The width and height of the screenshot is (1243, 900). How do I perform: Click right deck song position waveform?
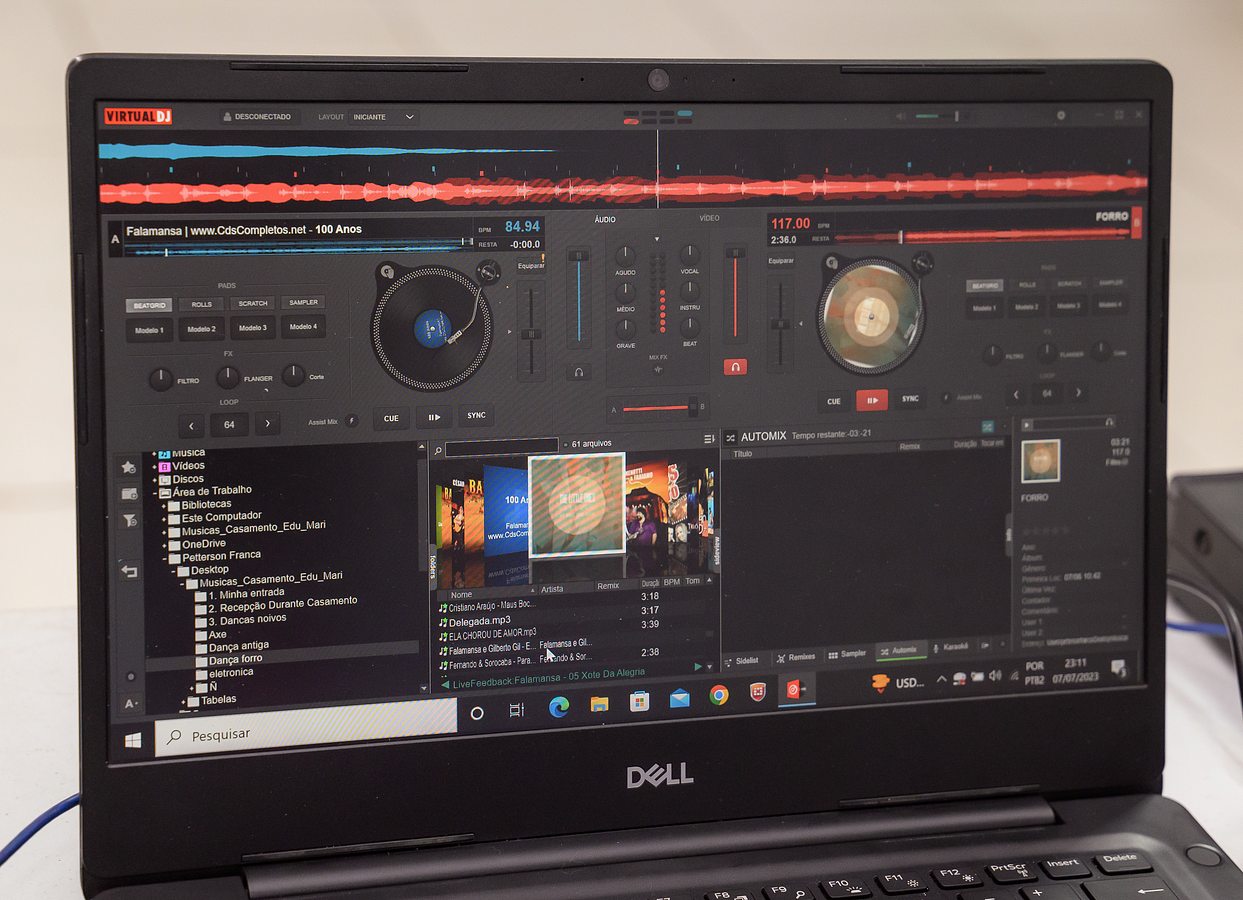[x=982, y=236]
